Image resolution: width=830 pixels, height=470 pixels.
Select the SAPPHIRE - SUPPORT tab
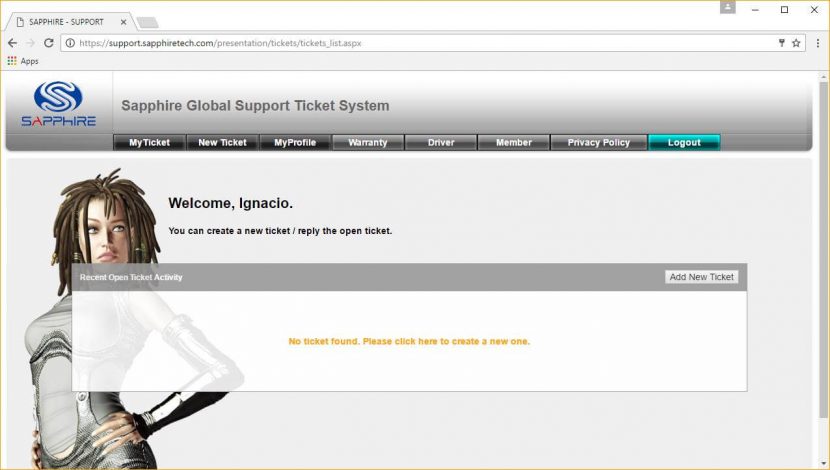(68, 22)
